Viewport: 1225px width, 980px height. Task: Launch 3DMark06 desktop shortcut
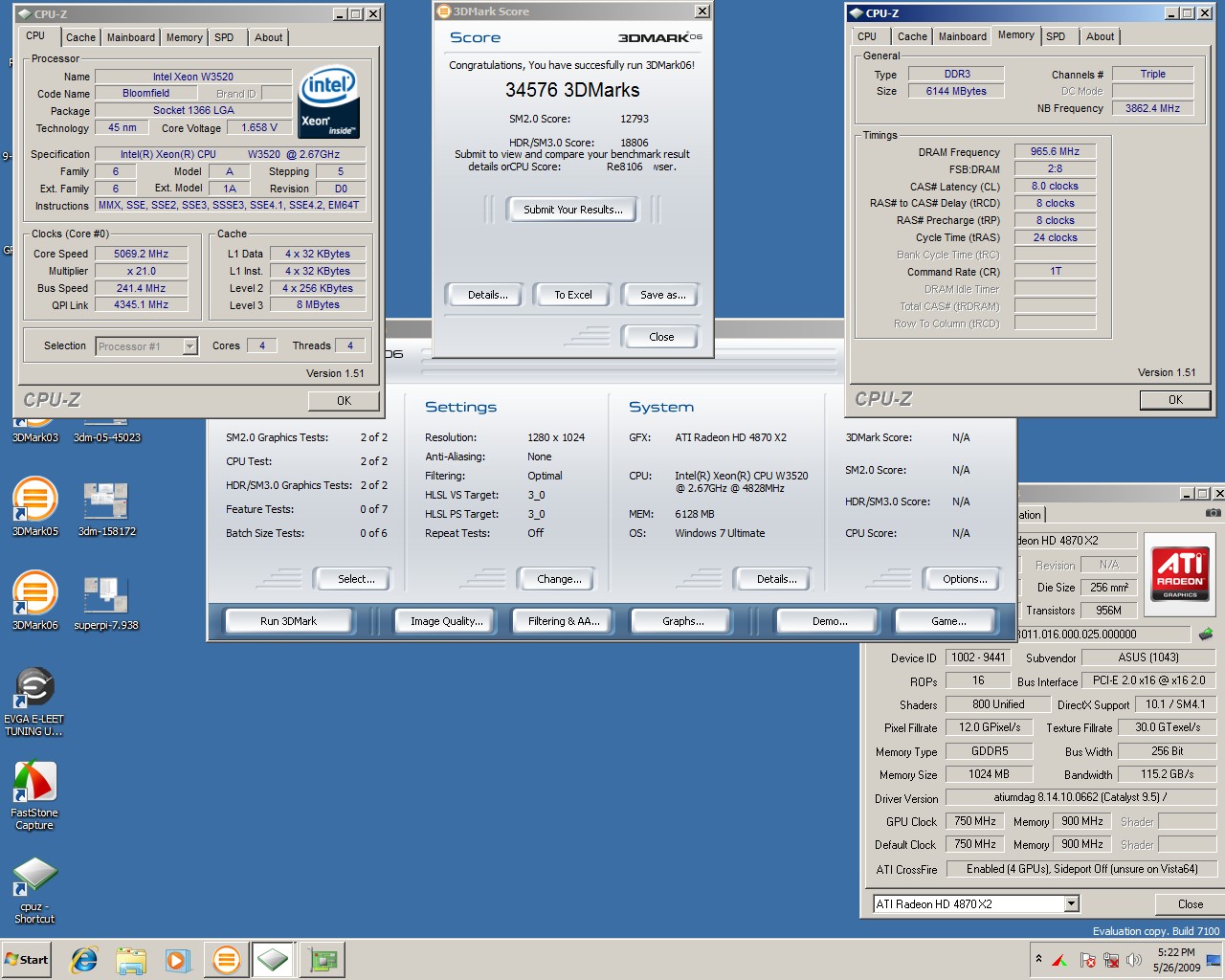pos(35,600)
